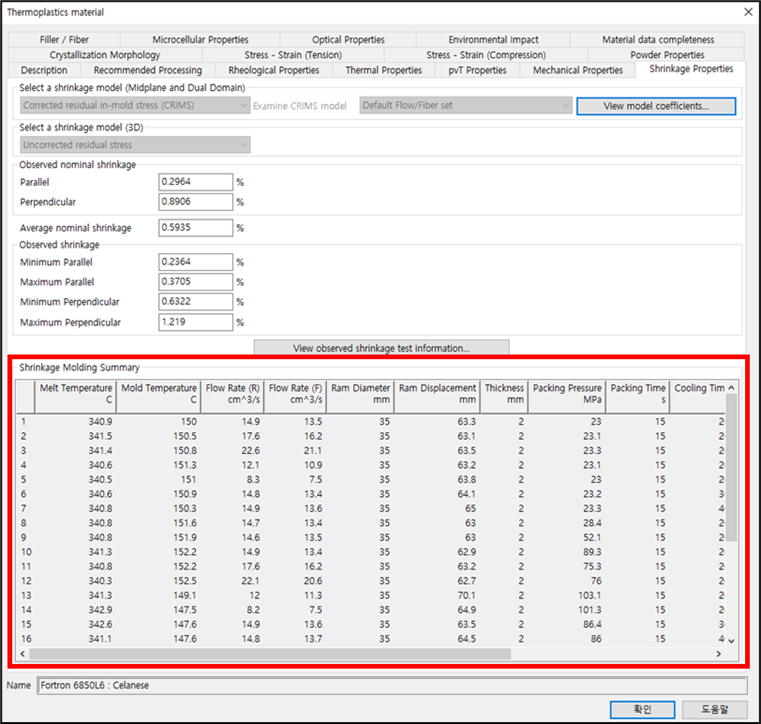Image resolution: width=761 pixels, height=724 pixels.
Task: Click the View model coefficients button
Action: 655,105
